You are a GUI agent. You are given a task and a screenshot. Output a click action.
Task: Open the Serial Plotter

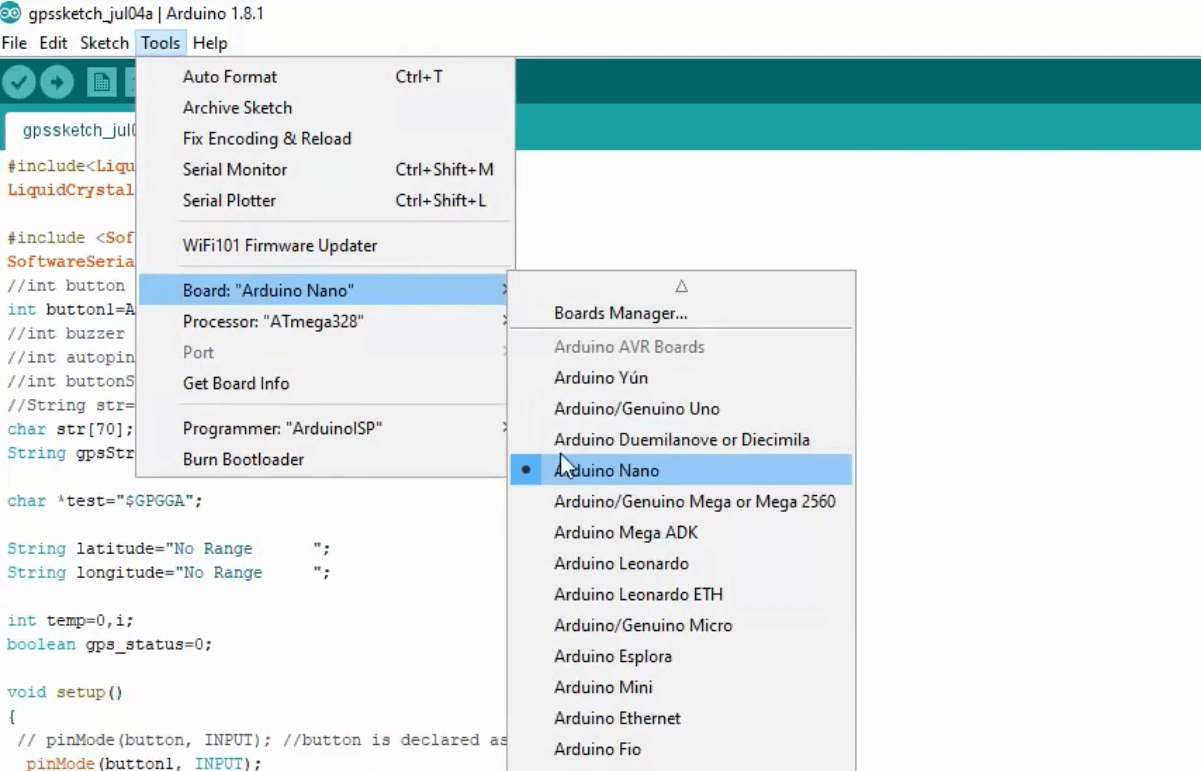point(325,200)
